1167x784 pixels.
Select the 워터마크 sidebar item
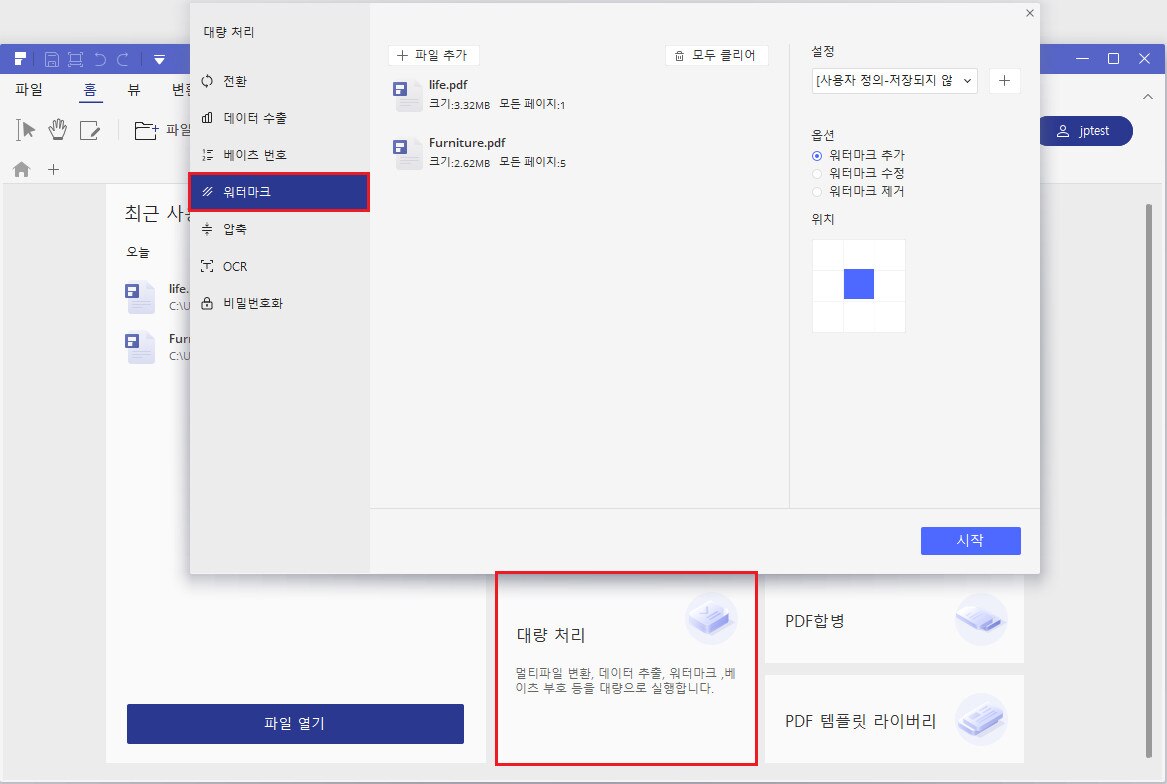point(279,192)
